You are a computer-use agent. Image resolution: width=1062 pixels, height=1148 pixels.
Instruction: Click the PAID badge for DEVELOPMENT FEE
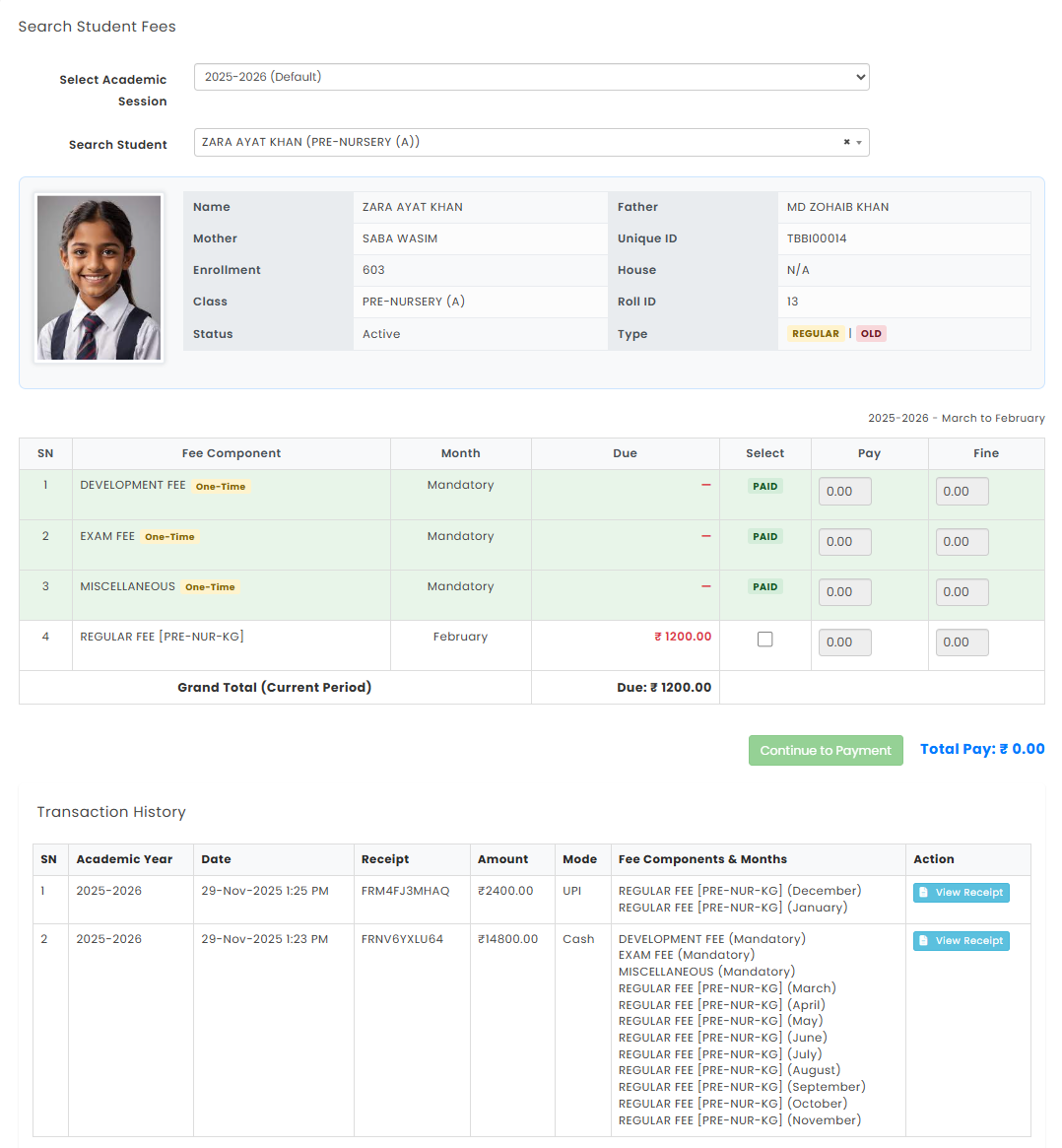click(765, 486)
